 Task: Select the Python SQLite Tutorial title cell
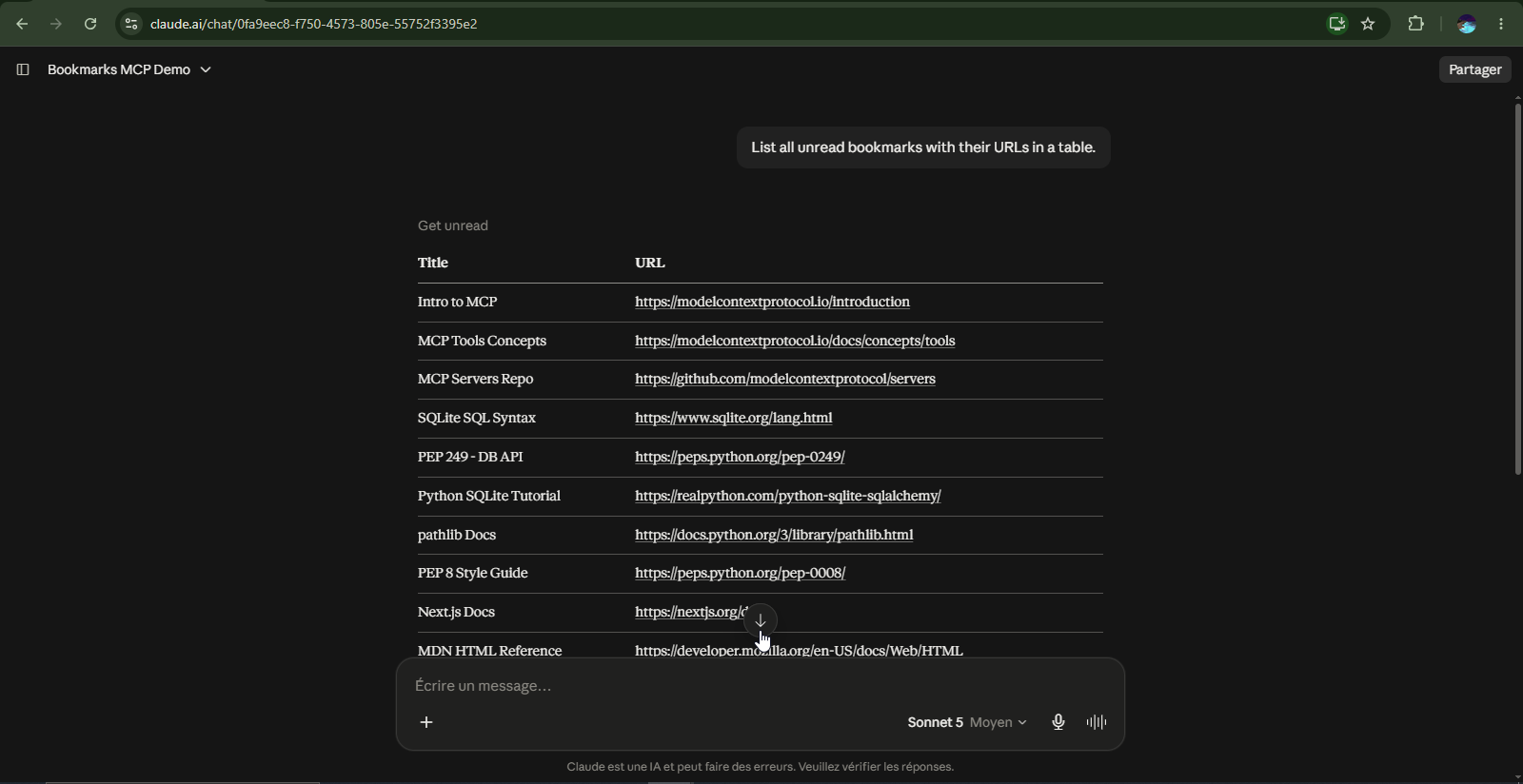[x=488, y=496]
